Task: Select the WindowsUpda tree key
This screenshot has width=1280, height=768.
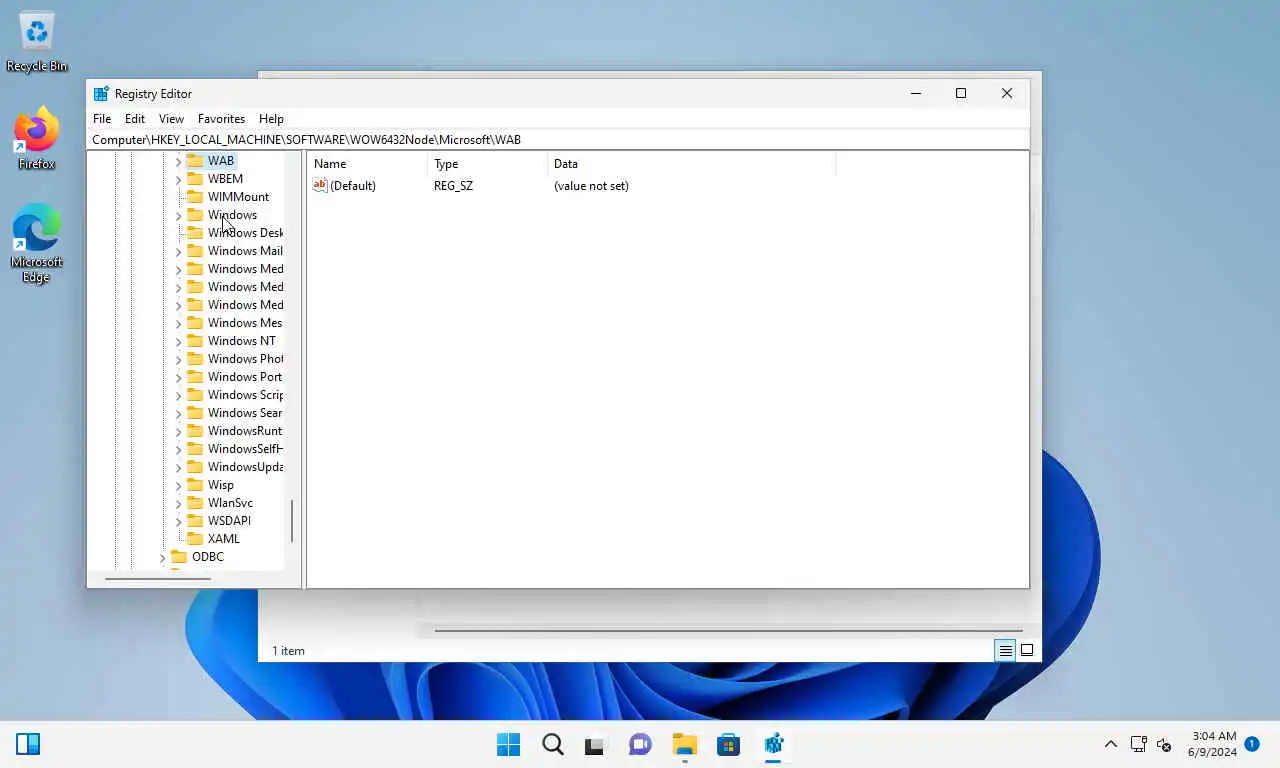Action: point(245,467)
